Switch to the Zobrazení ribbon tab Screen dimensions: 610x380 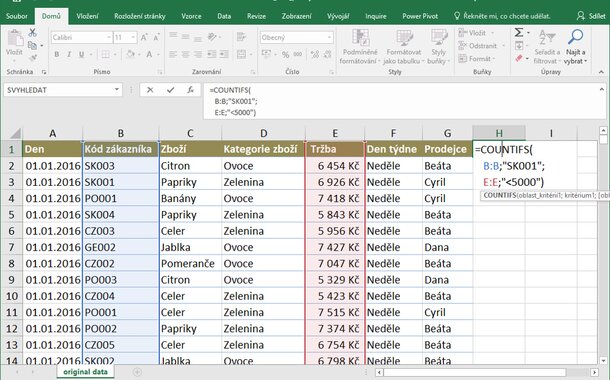[296, 16]
